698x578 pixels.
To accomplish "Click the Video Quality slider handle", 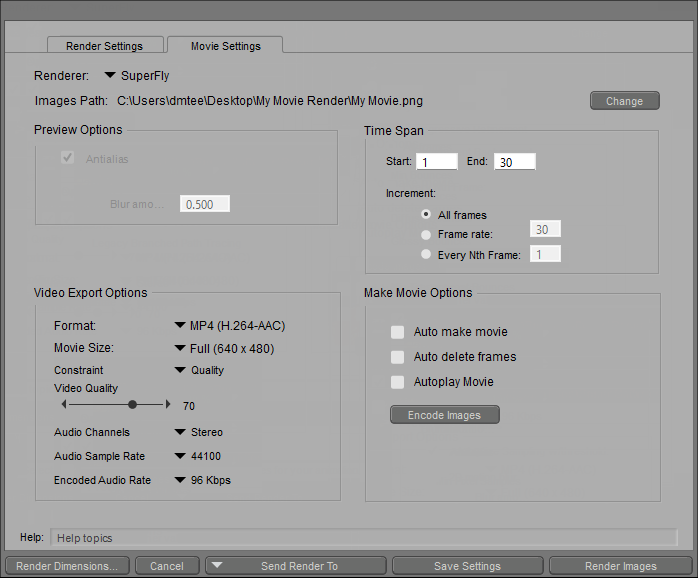I will [x=132, y=404].
